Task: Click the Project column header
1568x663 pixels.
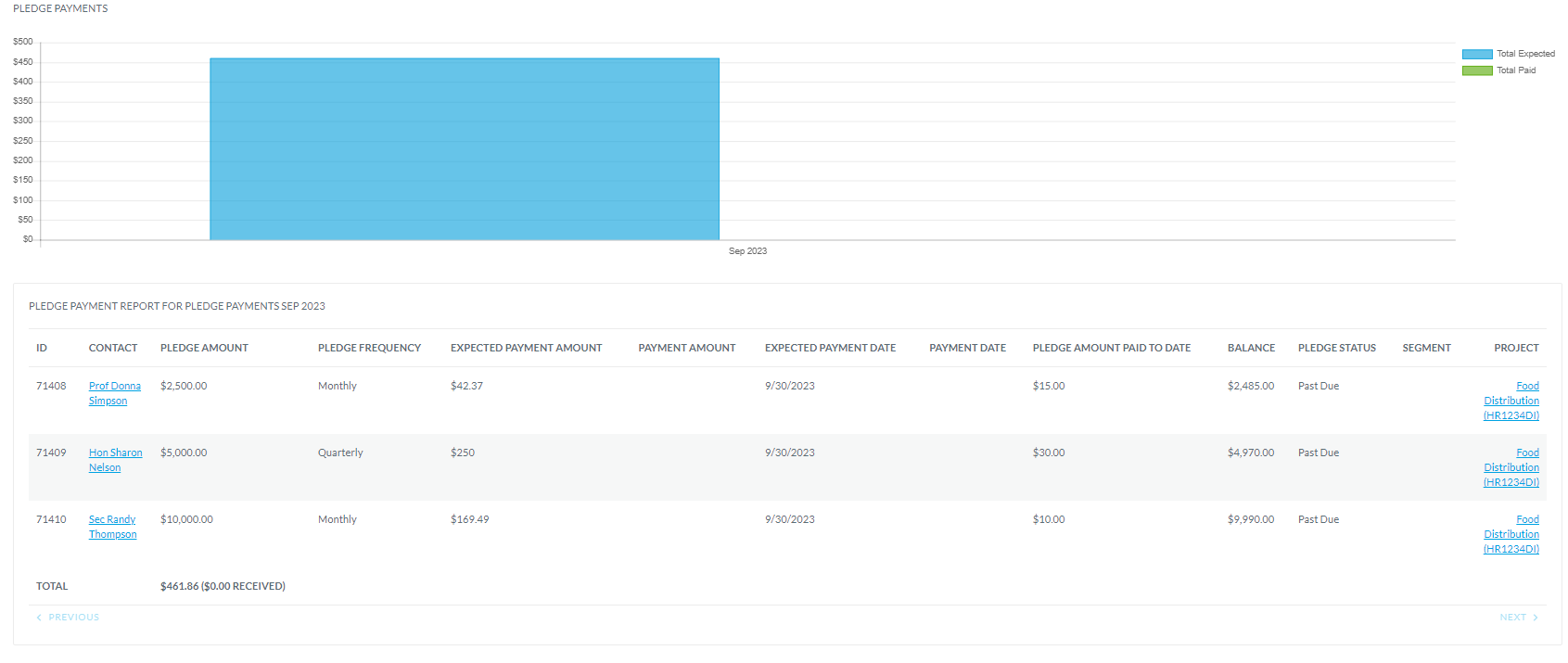Action: click(1516, 348)
